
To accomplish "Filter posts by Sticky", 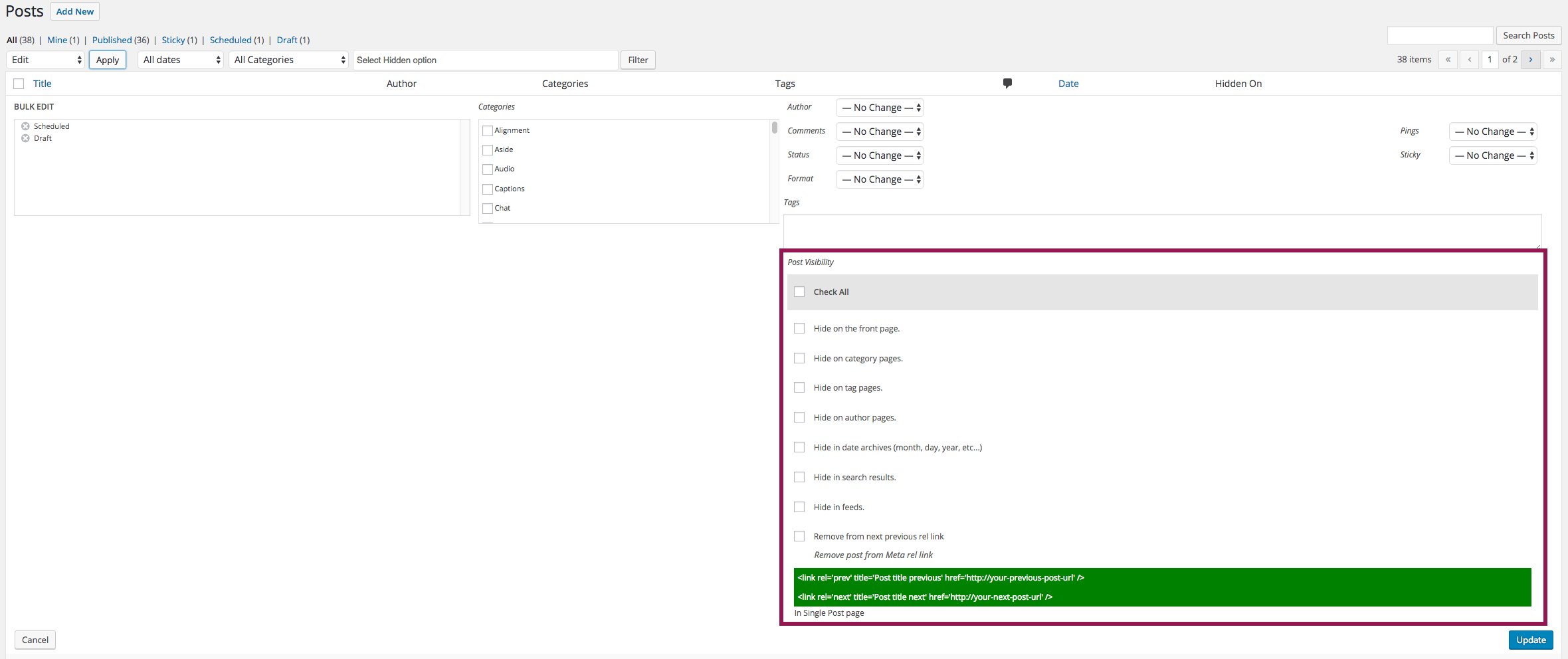I will coord(173,40).
